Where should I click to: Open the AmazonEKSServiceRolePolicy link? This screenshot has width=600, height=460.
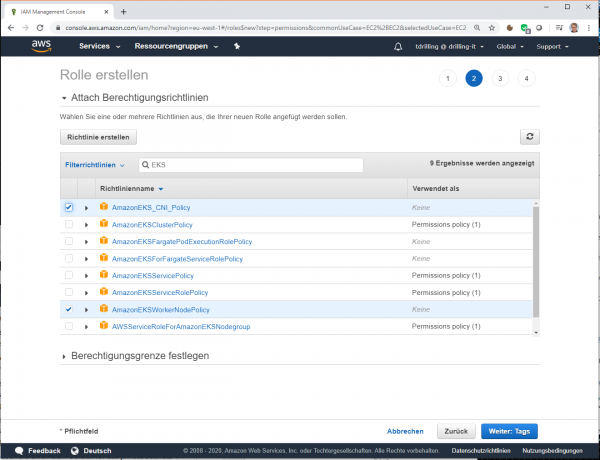click(160, 292)
